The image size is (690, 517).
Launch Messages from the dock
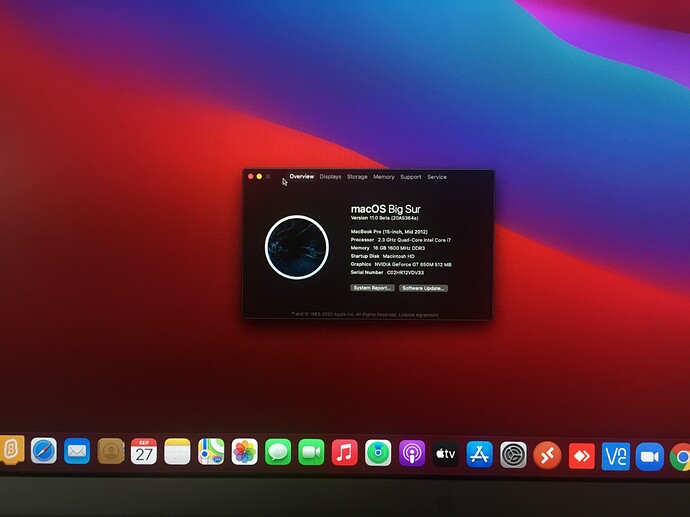[278, 452]
